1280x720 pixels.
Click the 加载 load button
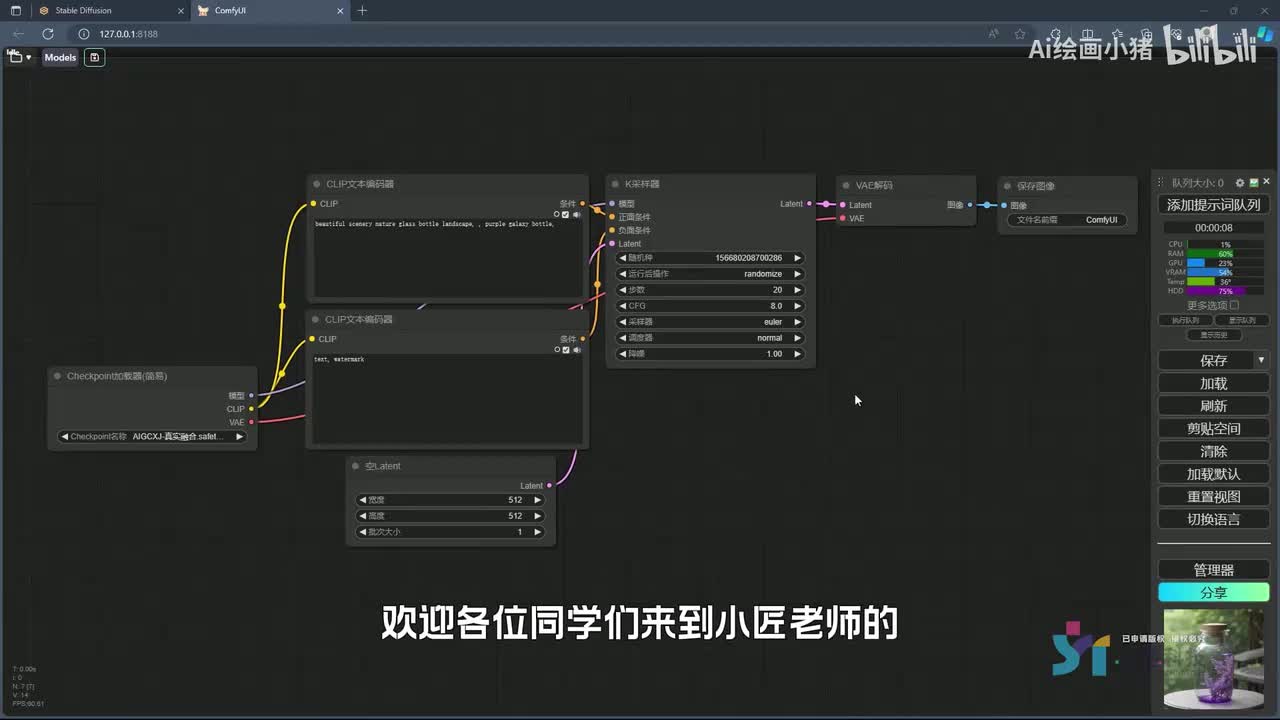[x=1214, y=383]
